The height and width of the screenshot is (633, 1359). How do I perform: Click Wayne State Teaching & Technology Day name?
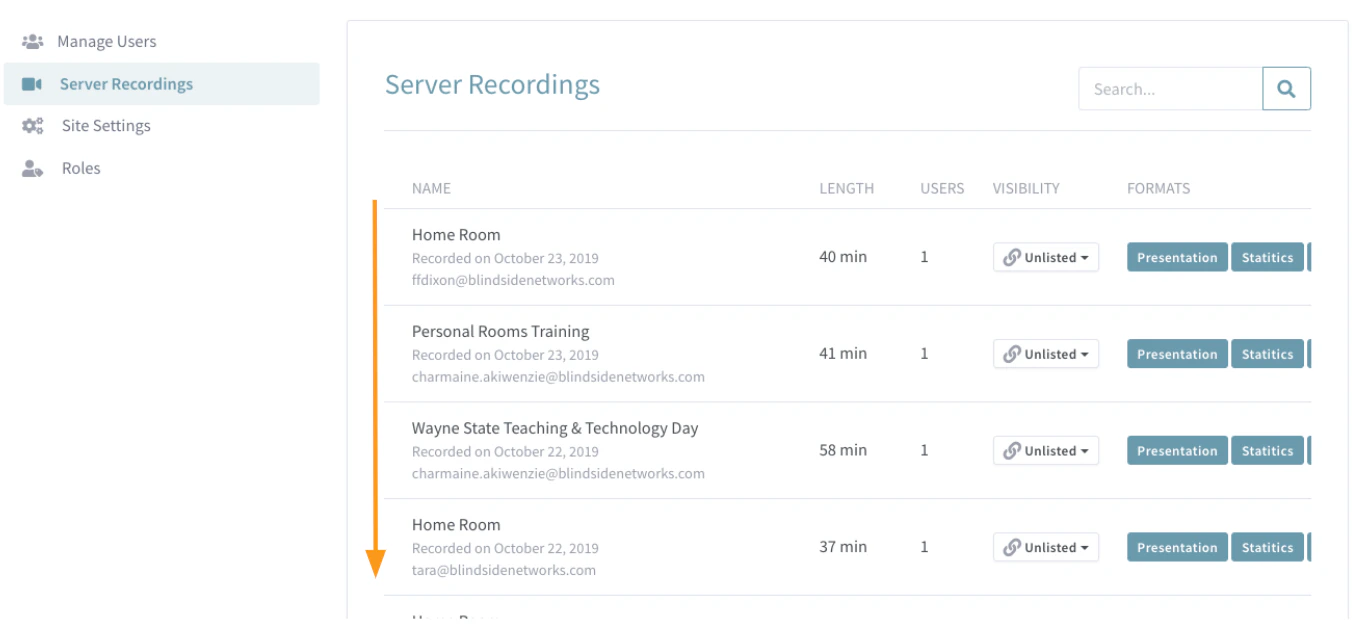coord(555,428)
